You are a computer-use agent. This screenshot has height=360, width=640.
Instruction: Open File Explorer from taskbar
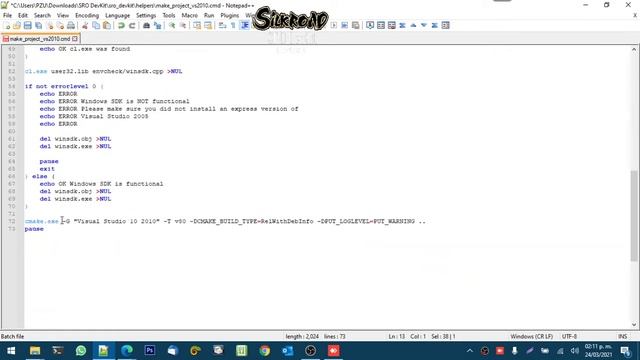click(35, 351)
